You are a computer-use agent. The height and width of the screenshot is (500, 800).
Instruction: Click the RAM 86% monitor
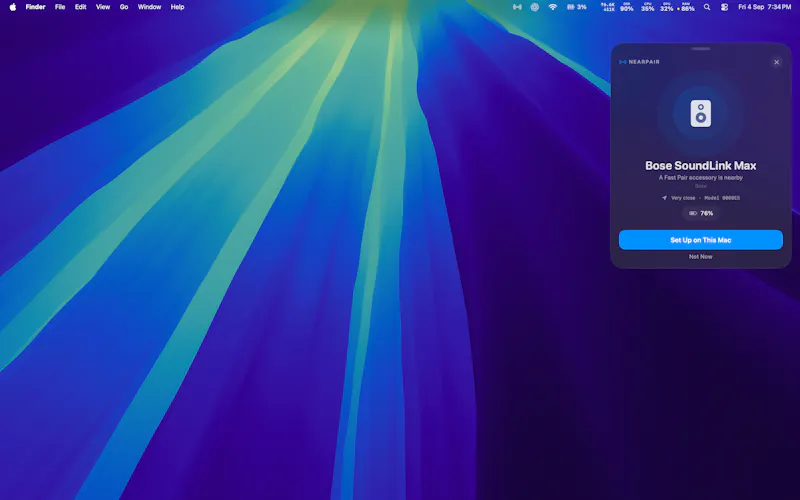(x=686, y=7)
